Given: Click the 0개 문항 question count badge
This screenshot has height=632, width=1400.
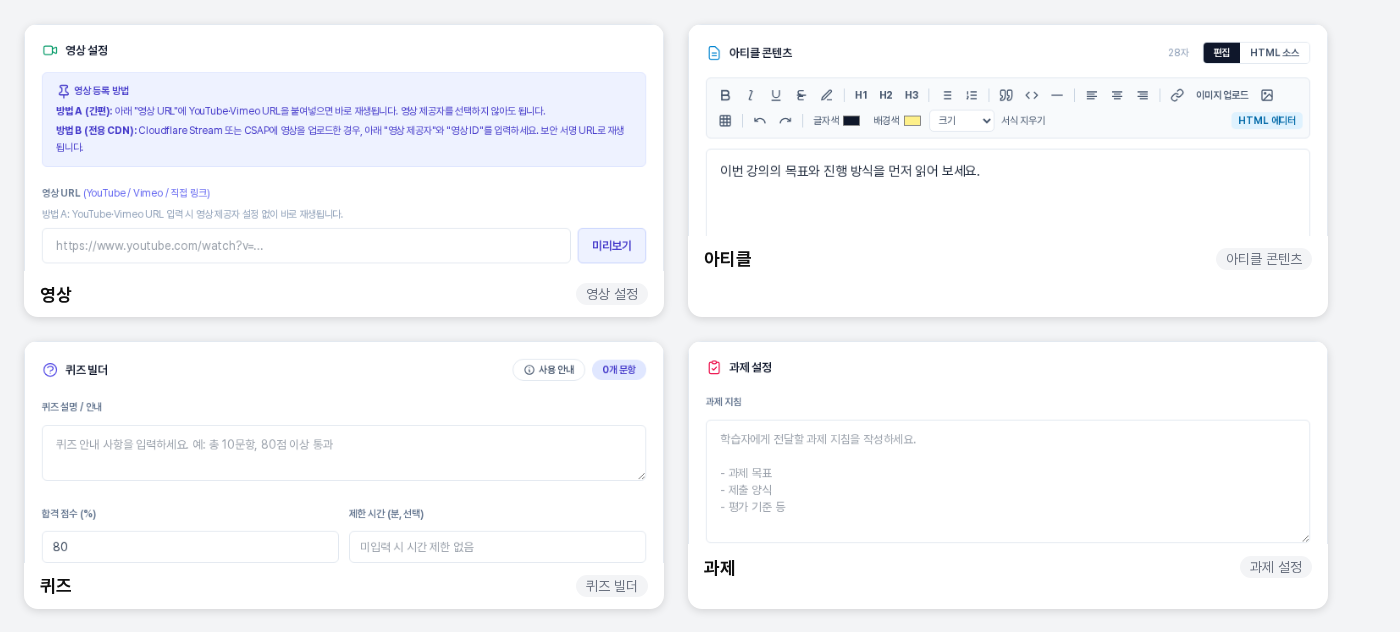Looking at the screenshot, I should click(x=619, y=370).
